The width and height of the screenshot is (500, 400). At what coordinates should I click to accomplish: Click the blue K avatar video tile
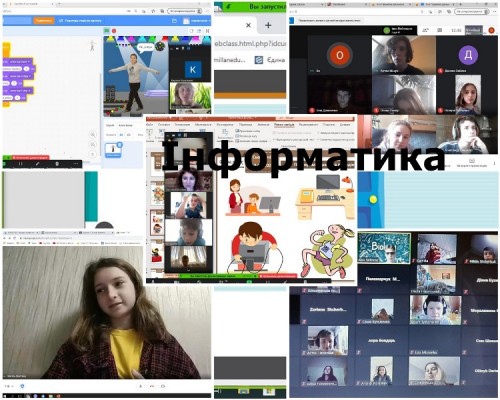(192, 69)
